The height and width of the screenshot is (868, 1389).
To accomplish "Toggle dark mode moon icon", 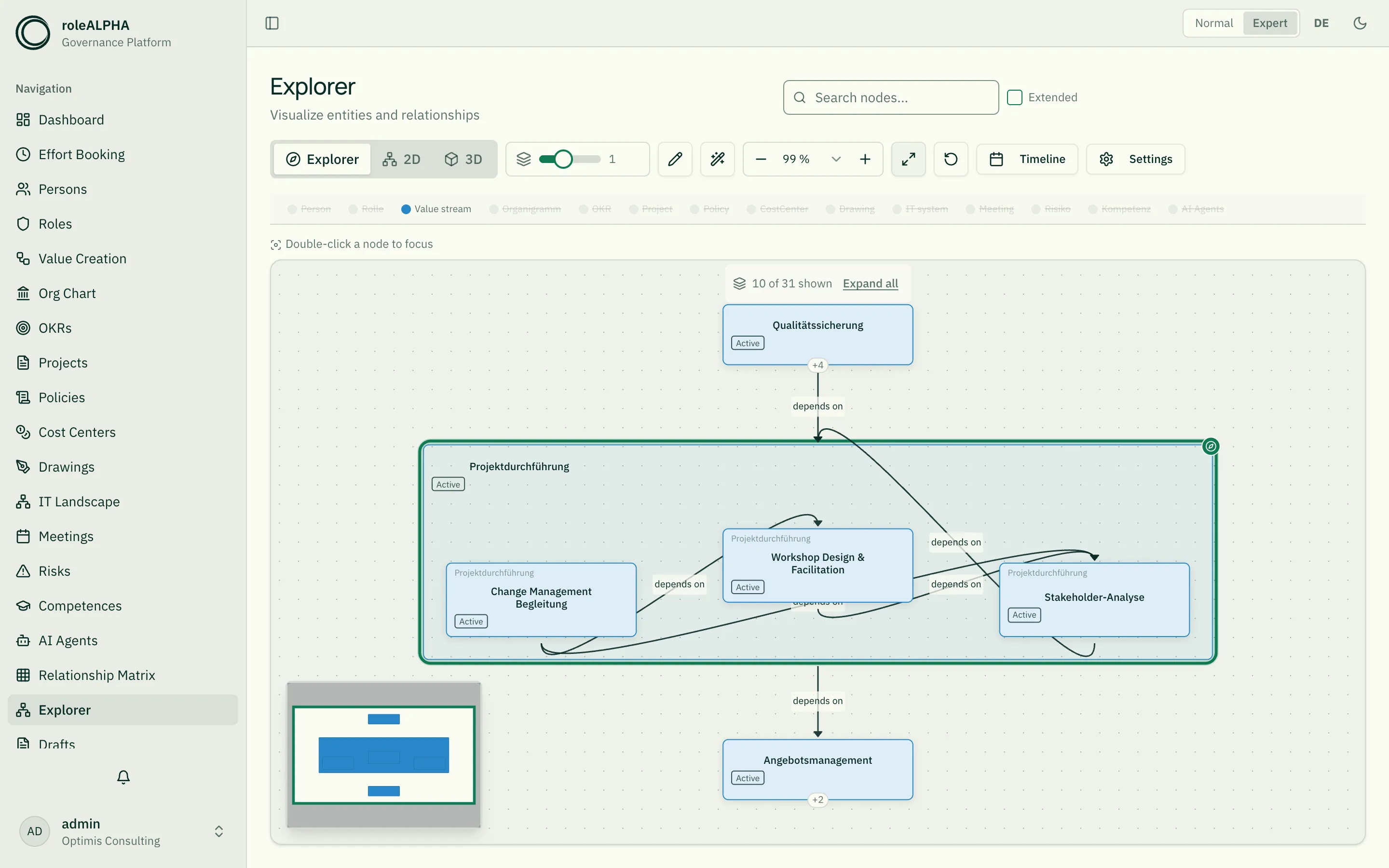I will tap(1360, 23).
